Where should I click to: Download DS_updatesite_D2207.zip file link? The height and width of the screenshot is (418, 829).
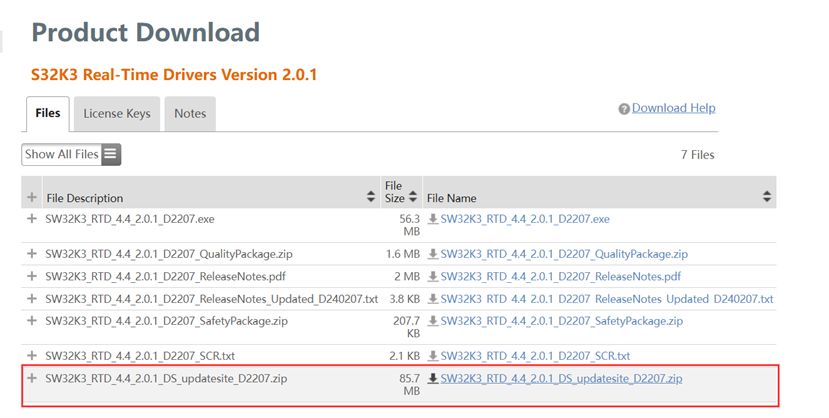[561, 378]
